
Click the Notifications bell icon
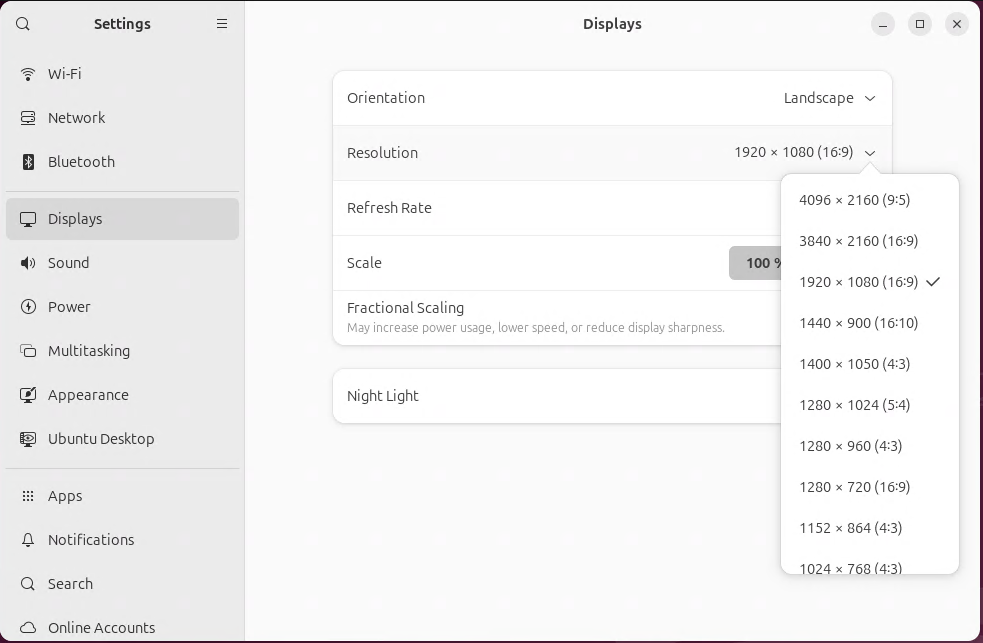point(28,540)
